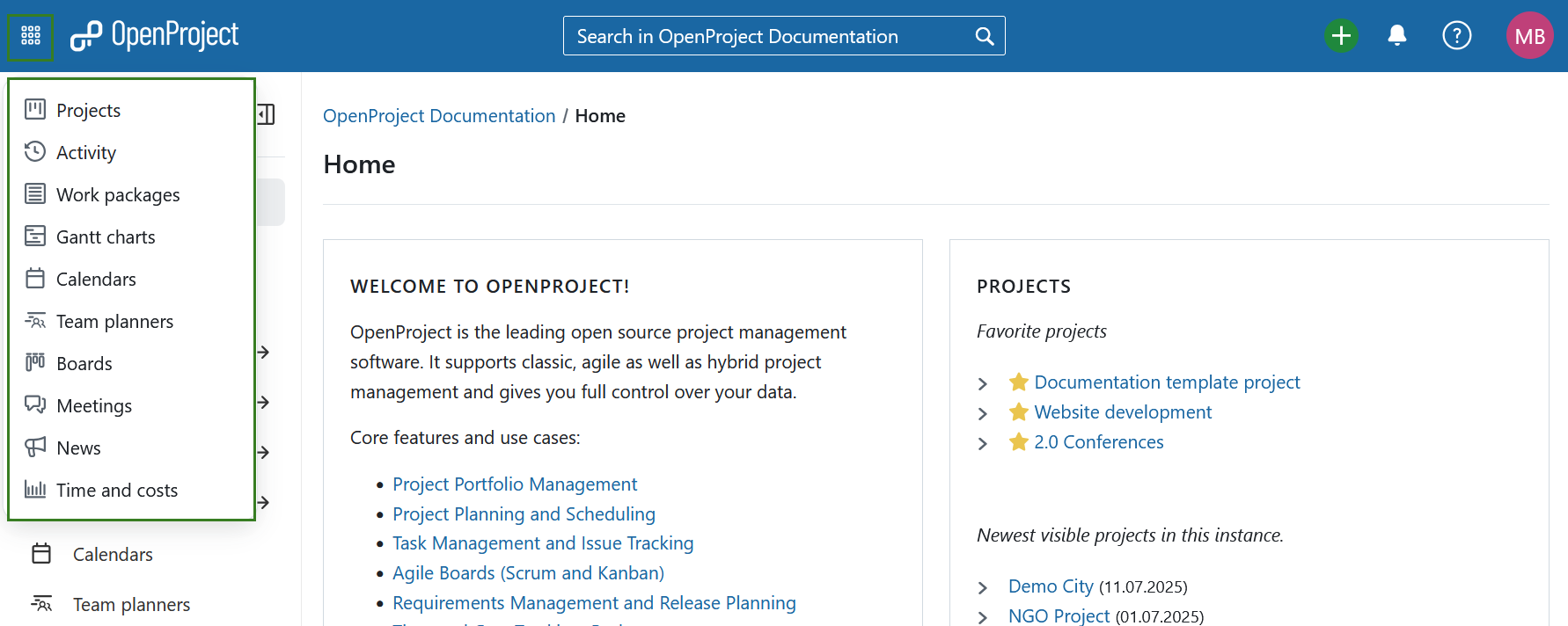Click the Team planners icon in modules menu
Viewport: 1568px width, 626px height.
(35, 320)
